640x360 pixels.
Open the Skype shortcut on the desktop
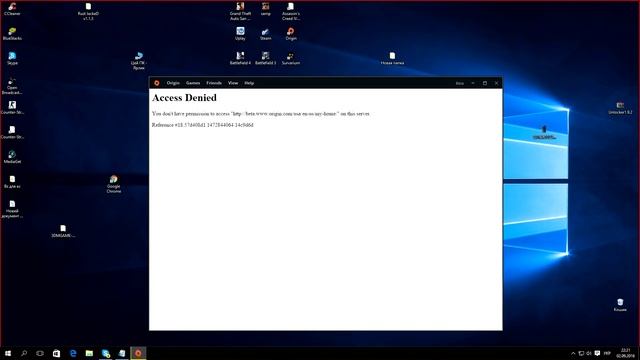[x=12, y=58]
